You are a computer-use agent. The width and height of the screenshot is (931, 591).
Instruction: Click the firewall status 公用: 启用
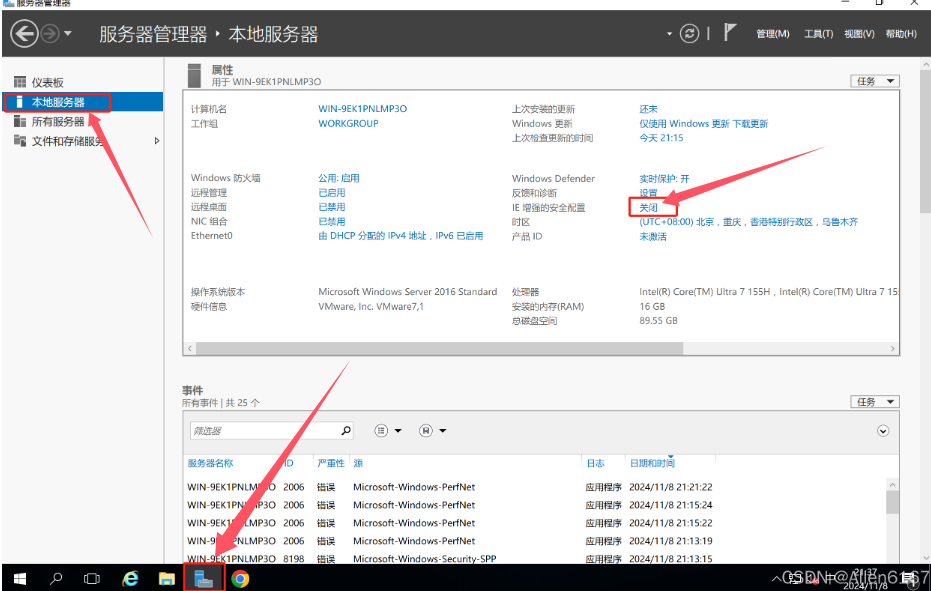[x=338, y=178]
